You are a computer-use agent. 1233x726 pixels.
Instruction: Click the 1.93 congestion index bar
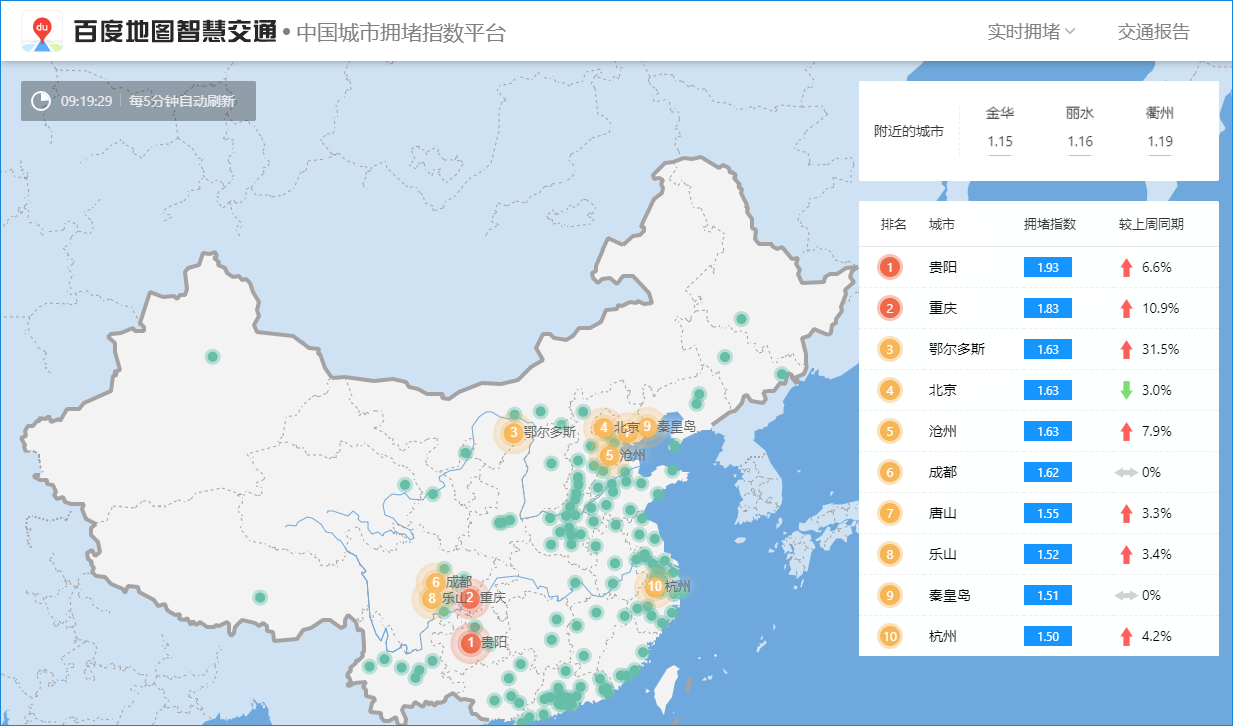pos(1048,267)
